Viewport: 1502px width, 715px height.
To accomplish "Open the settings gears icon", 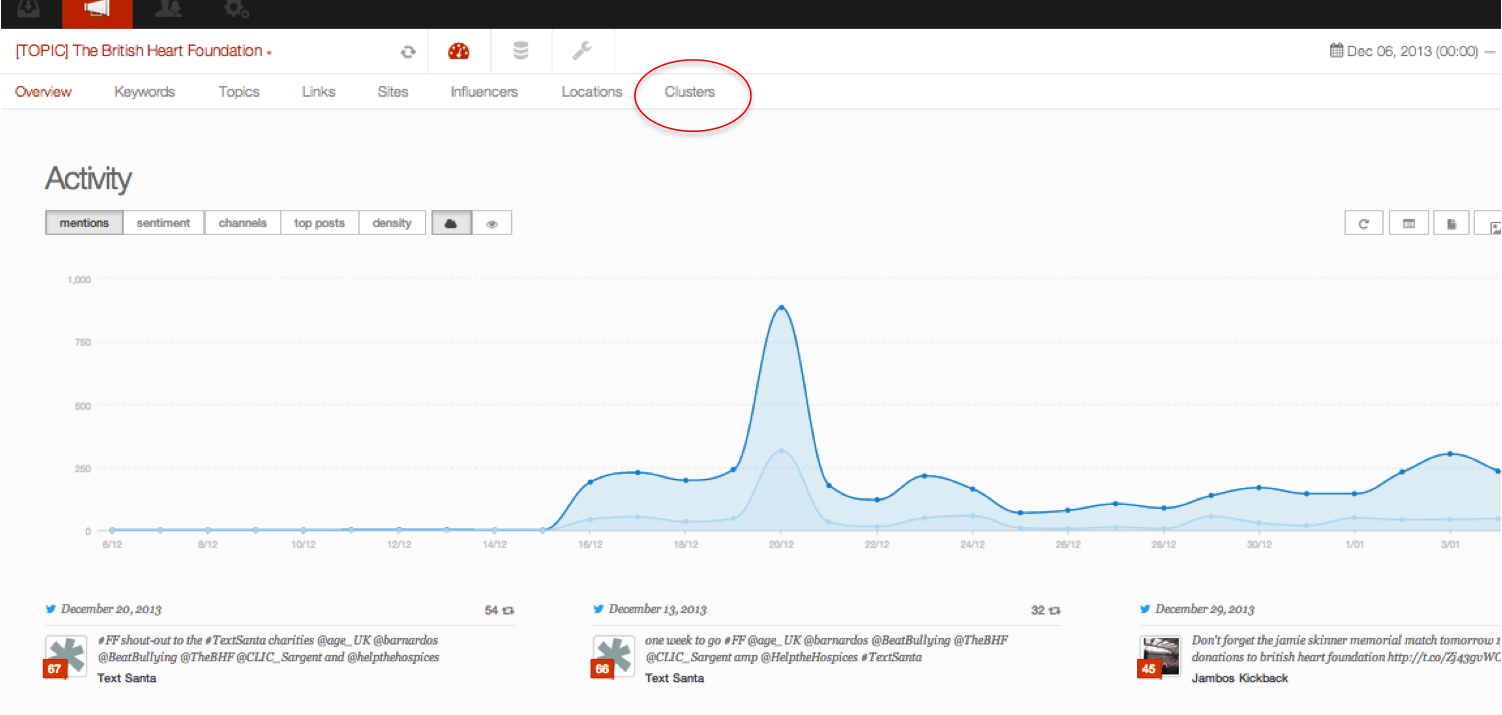I will pos(237,10).
